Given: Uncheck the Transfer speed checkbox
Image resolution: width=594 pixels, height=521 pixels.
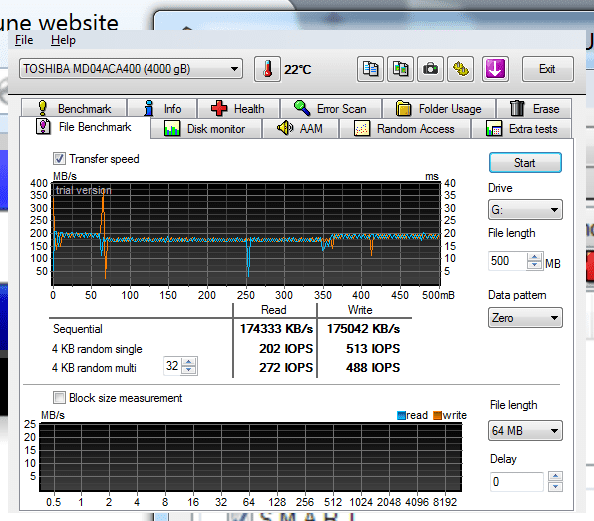Looking at the screenshot, I should (x=59, y=158).
